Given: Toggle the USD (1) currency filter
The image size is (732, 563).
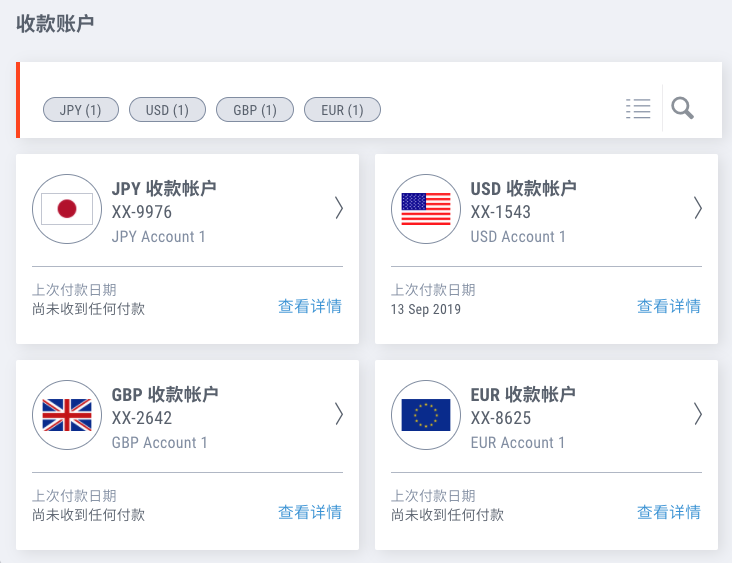Looking at the screenshot, I should point(167,110).
